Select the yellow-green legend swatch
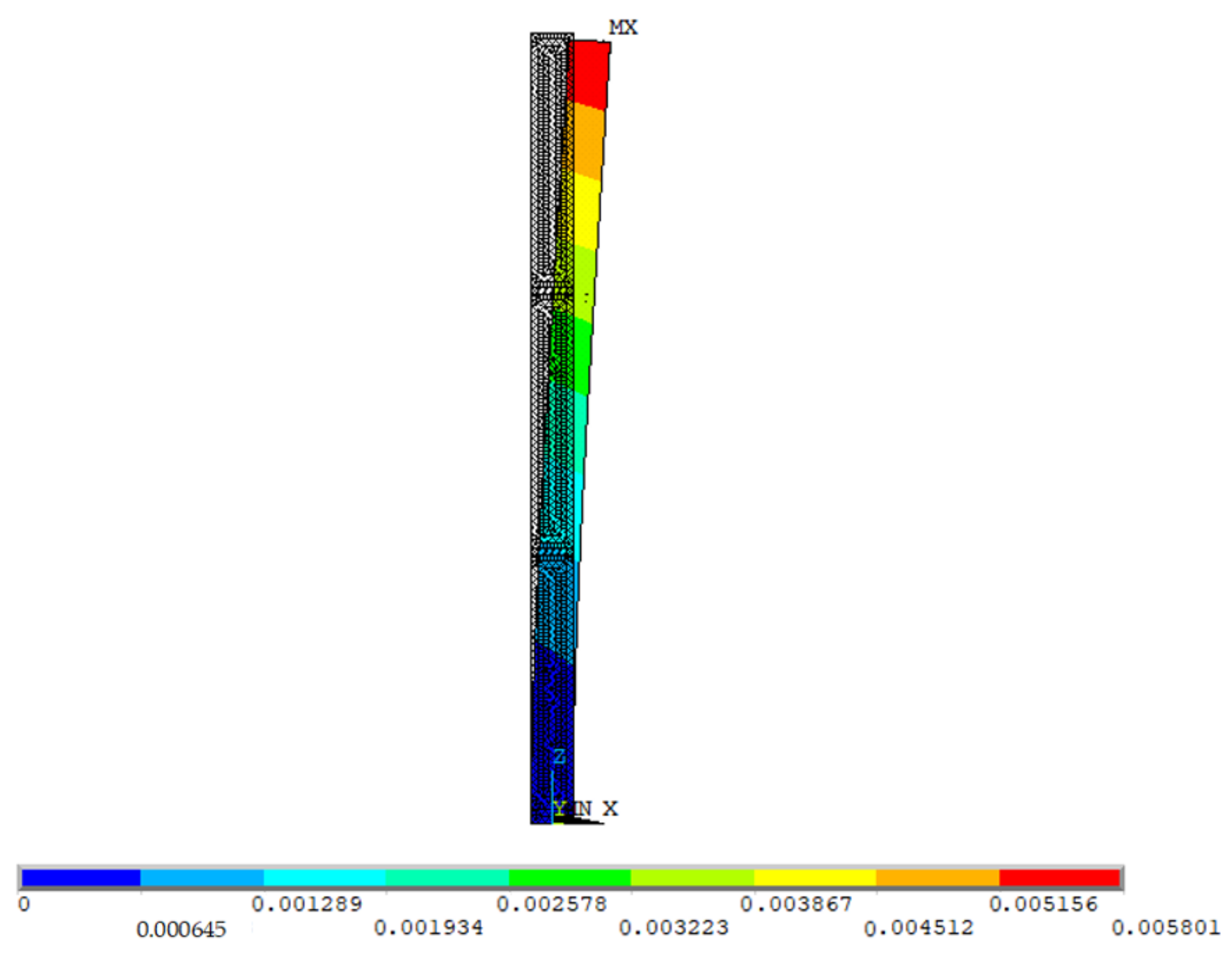1232x962 pixels. pos(692,878)
